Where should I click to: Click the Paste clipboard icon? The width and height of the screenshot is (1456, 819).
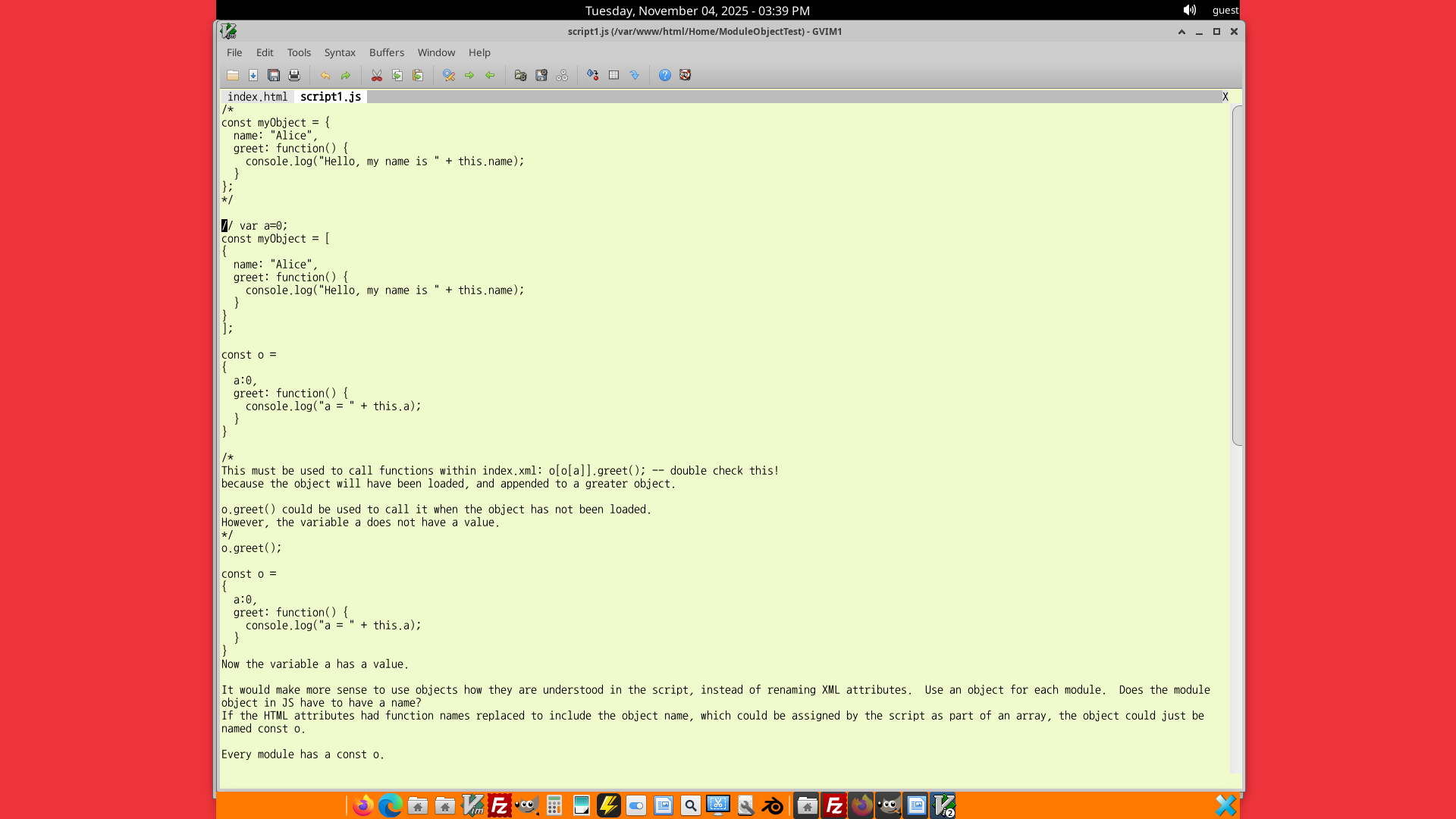(418, 75)
